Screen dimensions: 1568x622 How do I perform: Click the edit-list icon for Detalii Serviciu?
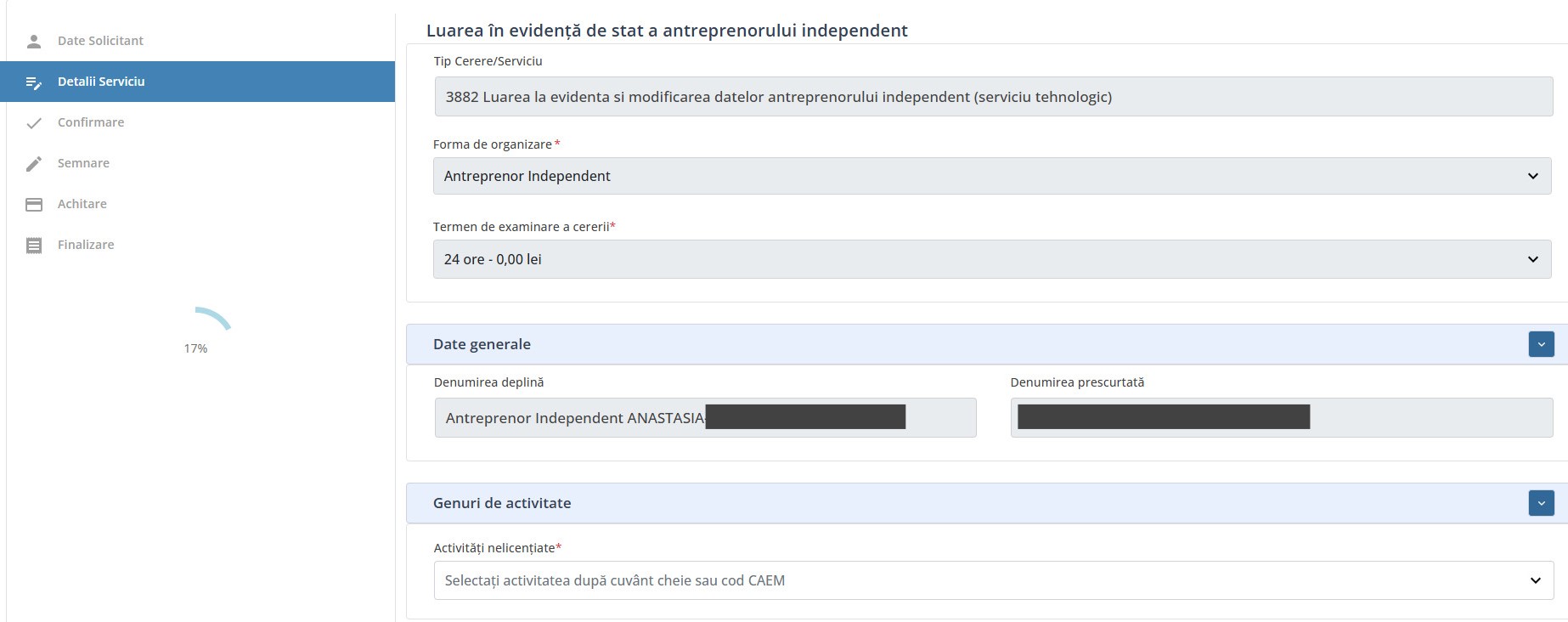[34, 82]
